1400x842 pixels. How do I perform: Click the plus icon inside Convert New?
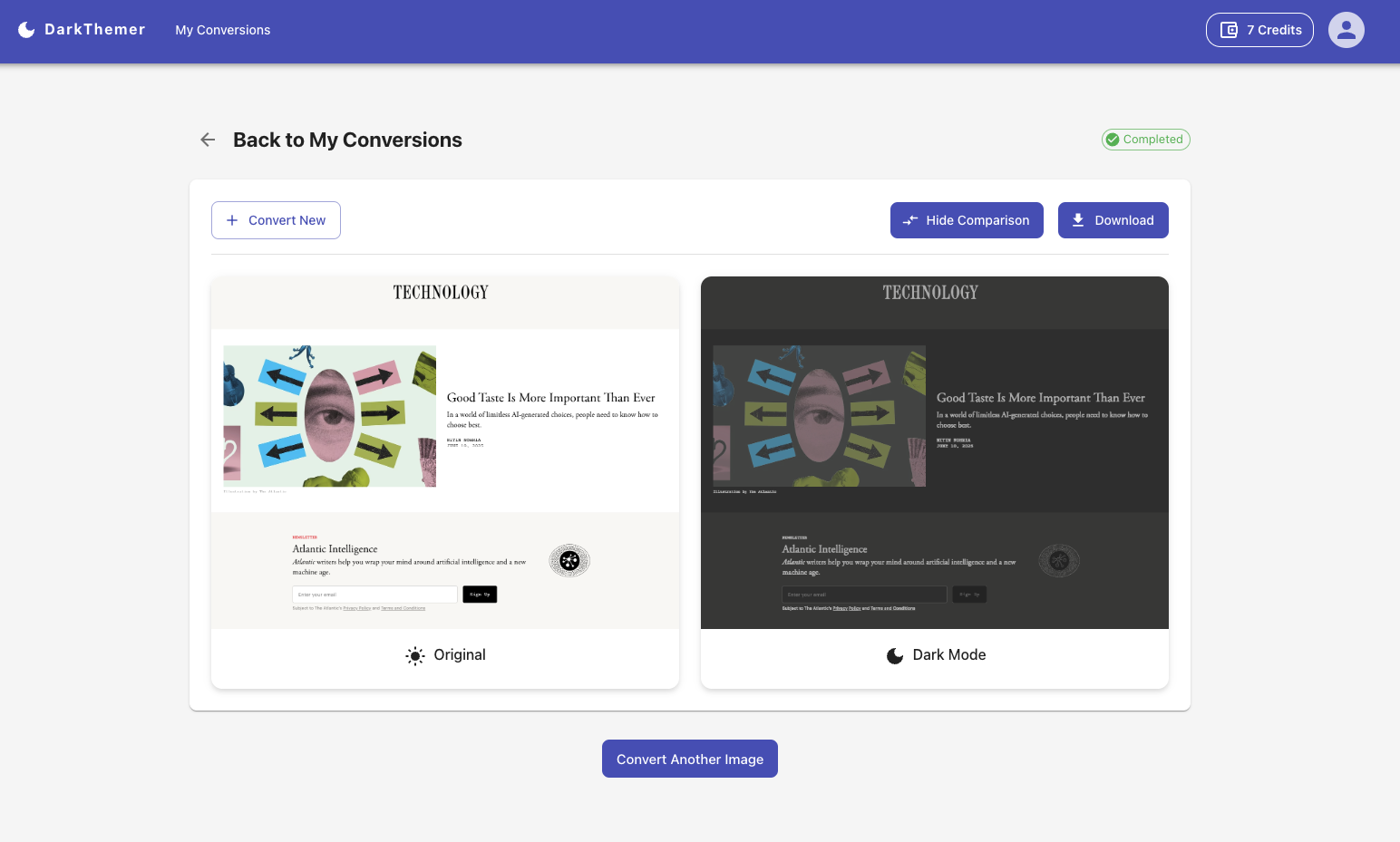(232, 219)
